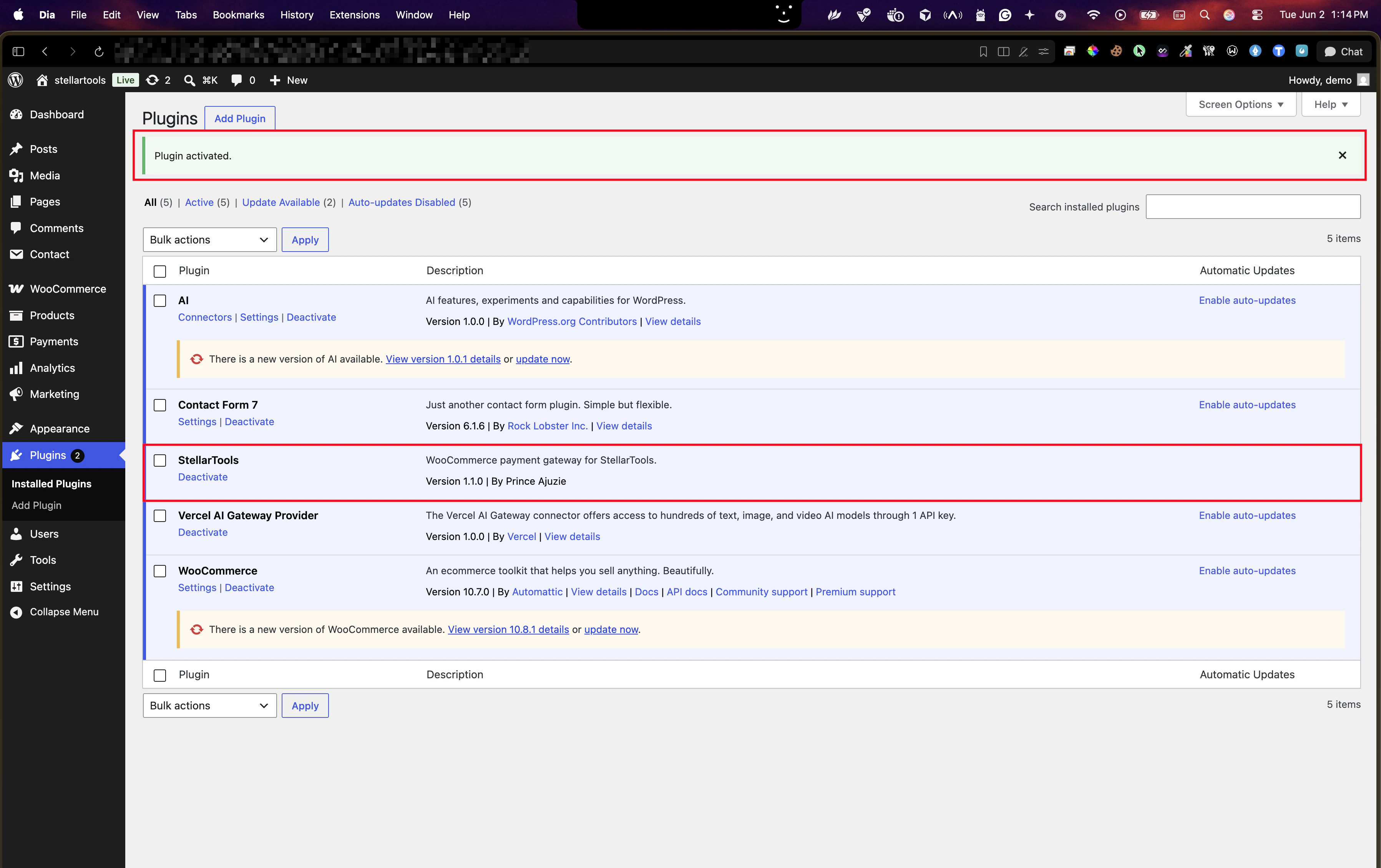Open the Add Plugin submenu item
1381x868 pixels.
[36, 505]
